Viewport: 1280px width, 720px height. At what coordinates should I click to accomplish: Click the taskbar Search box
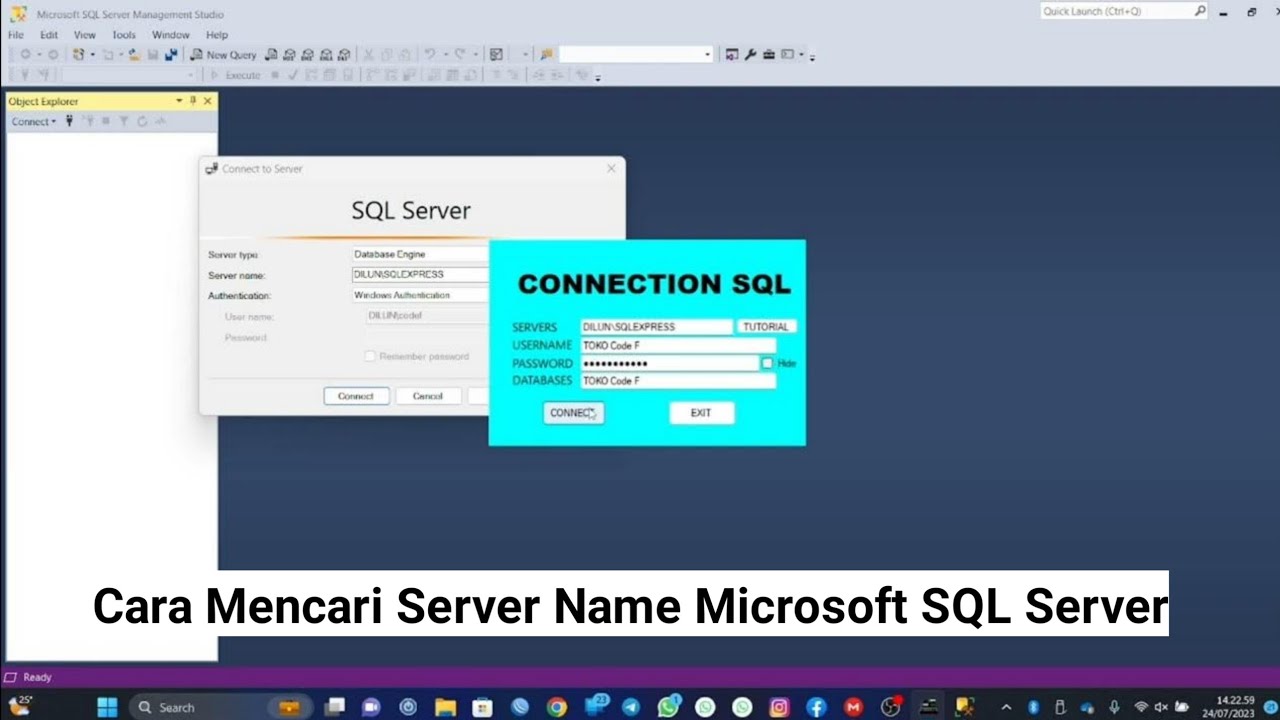(x=220, y=707)
